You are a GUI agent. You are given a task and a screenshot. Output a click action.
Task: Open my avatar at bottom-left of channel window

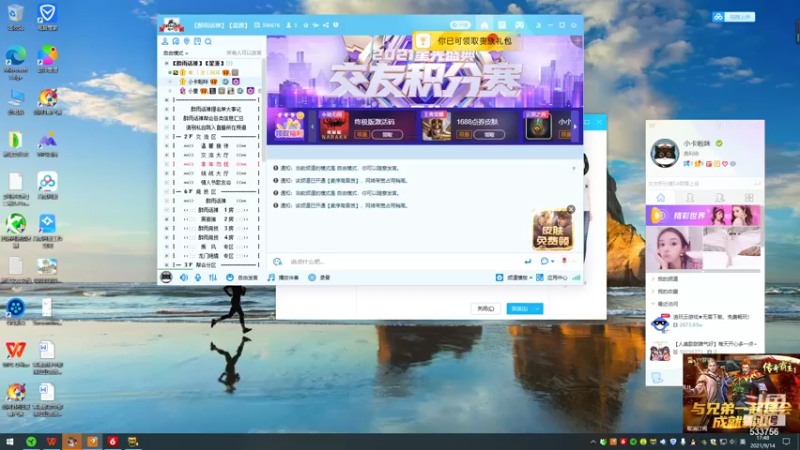click(166, 277)
